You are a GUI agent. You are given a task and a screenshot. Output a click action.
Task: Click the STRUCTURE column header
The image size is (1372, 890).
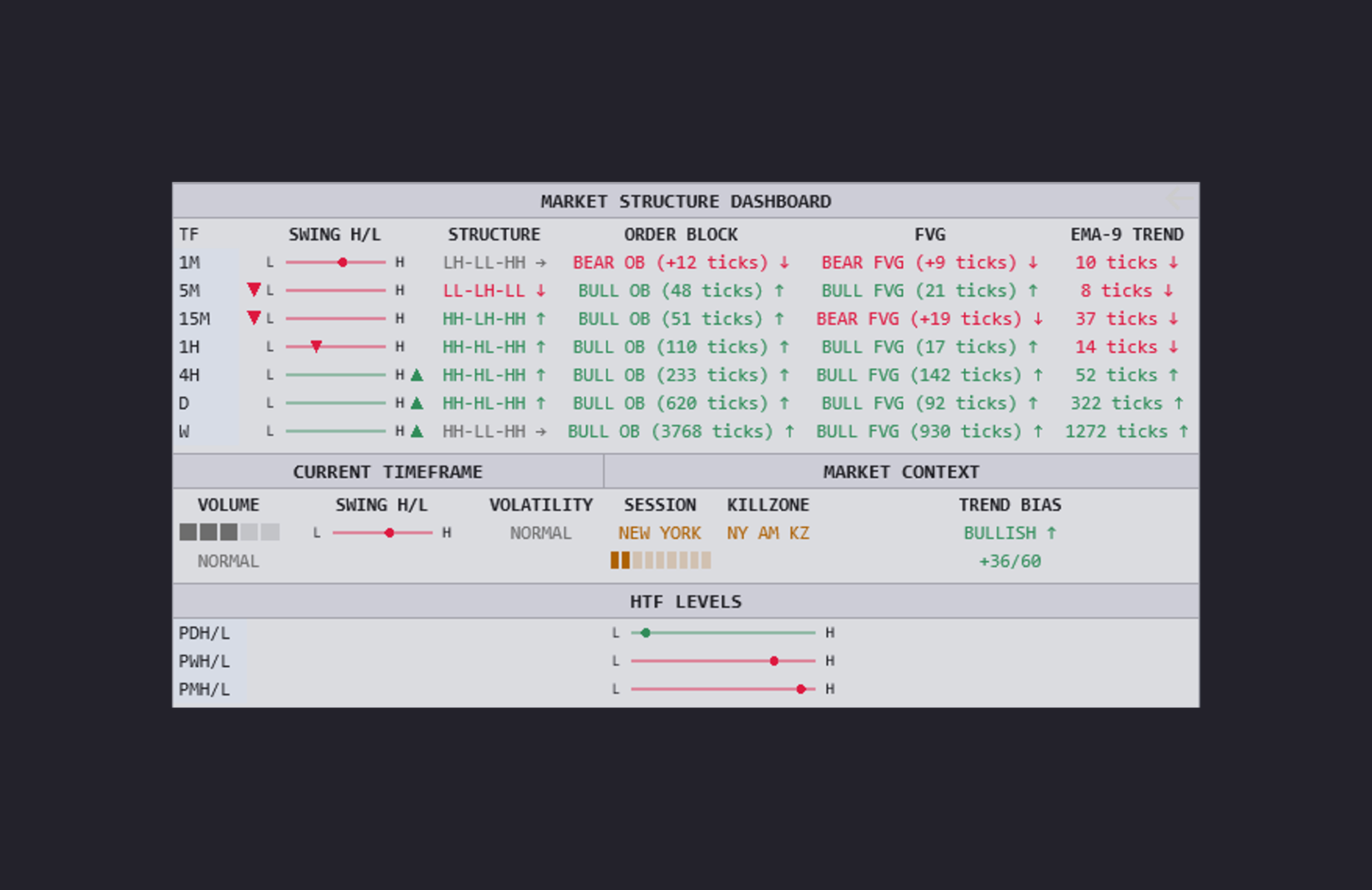coord(494,234)
